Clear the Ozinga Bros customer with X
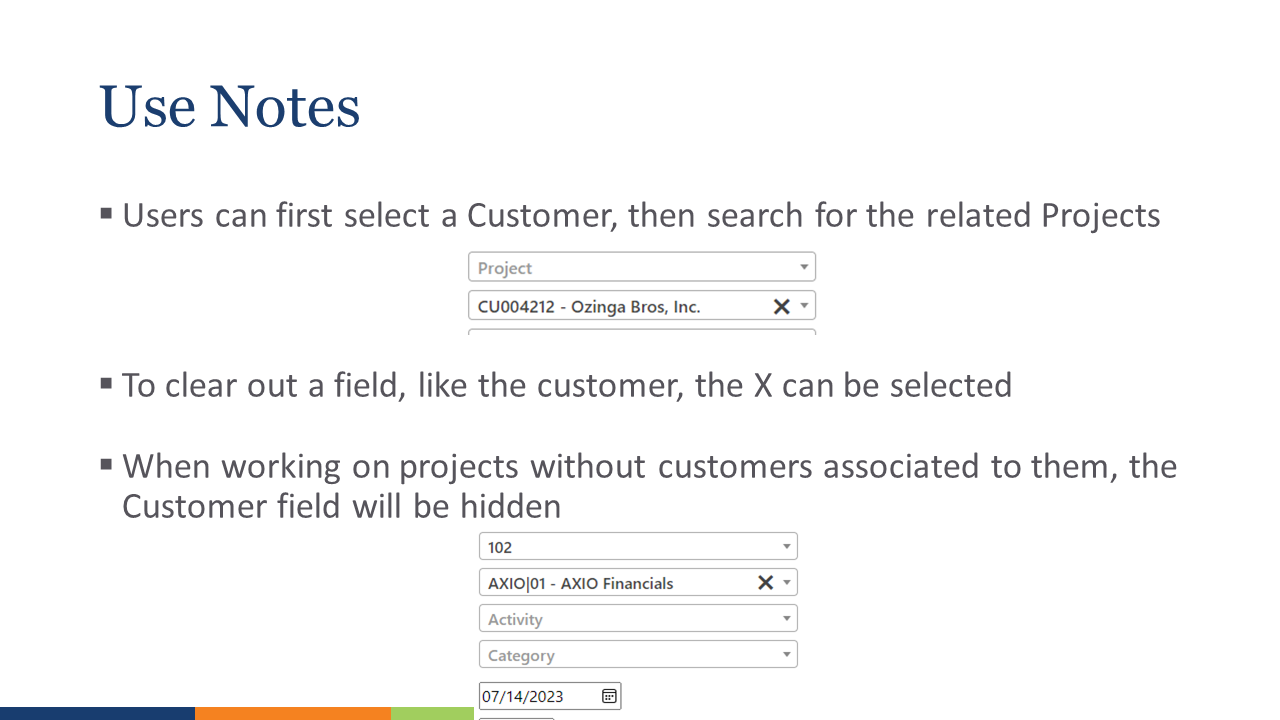1280x720 pixels. 782,306
